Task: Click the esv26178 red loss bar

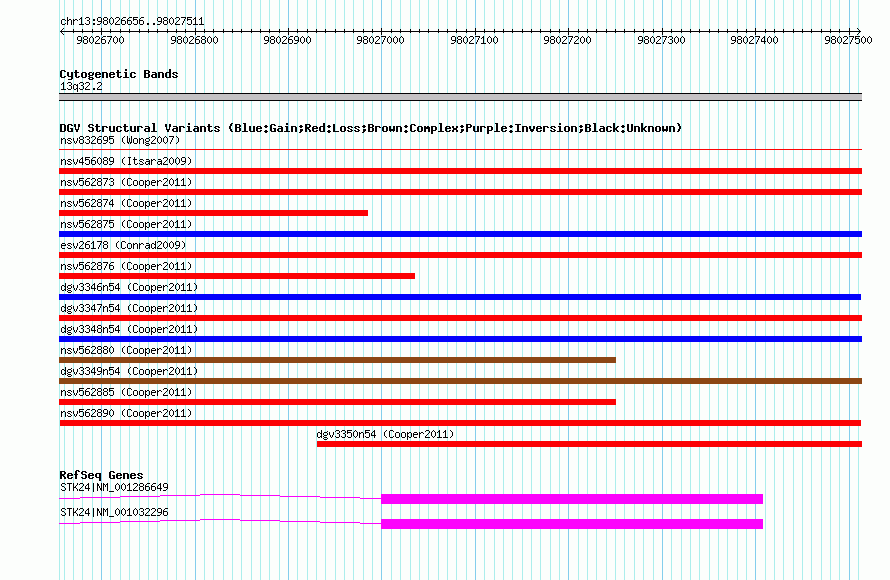Action: [460, 255]
